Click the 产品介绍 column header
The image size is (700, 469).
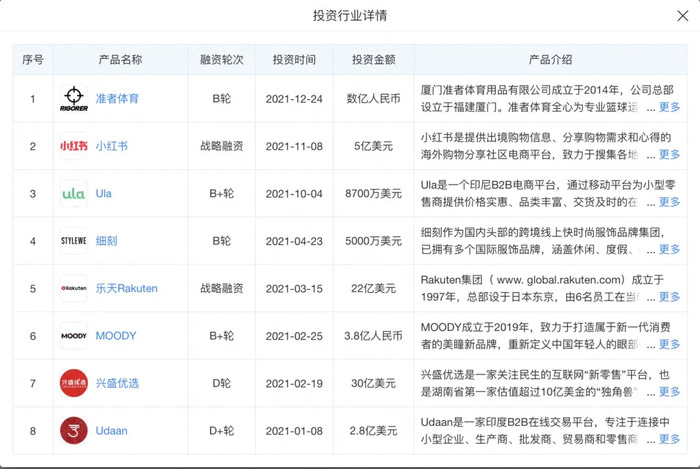[x=550, y=59]
